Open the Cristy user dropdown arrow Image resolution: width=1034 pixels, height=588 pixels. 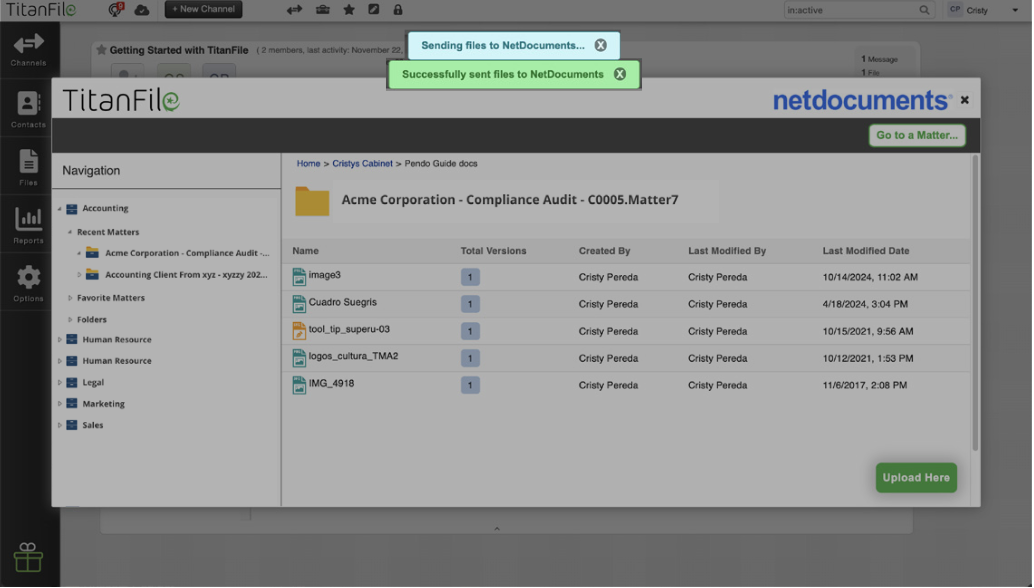point(1015,11)
